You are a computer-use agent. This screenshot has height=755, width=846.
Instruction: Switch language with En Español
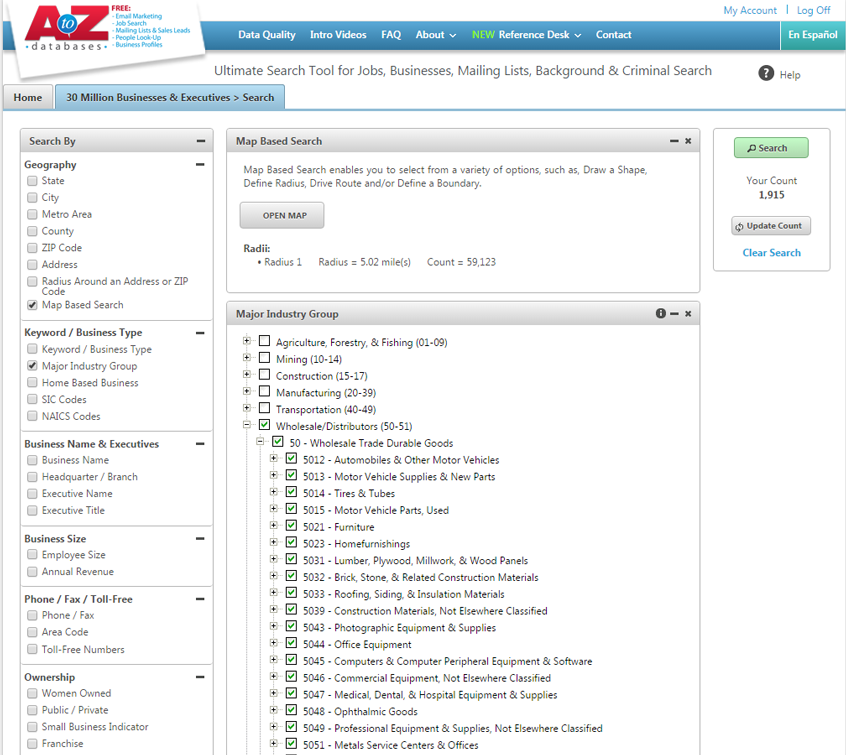tap(813, 35)
